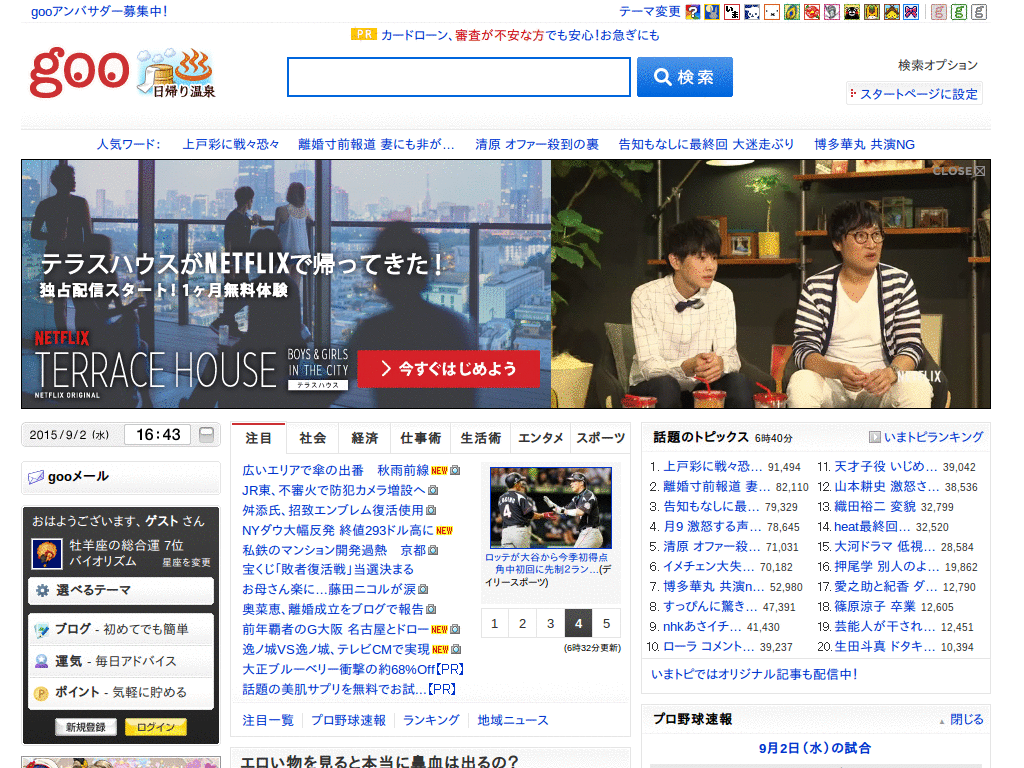The height and width of the screenshot is (768, 1024).
Task: Click the yellow ログイン button
Action: tap(155, 727)
